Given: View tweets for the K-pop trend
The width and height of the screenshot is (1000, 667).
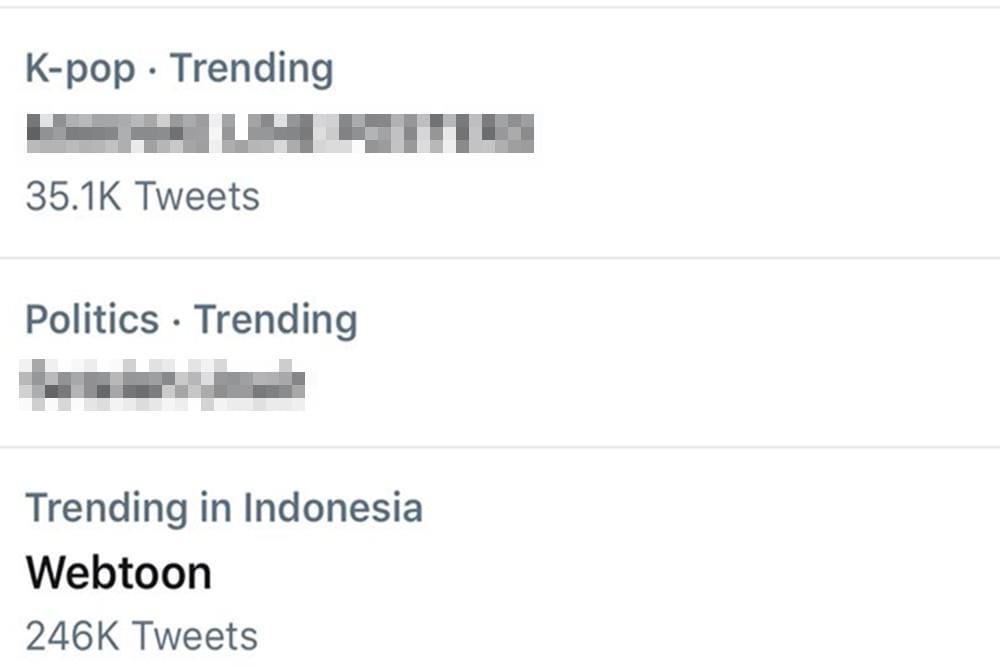Looking at the screenshot, I should [x=143, y=197].
